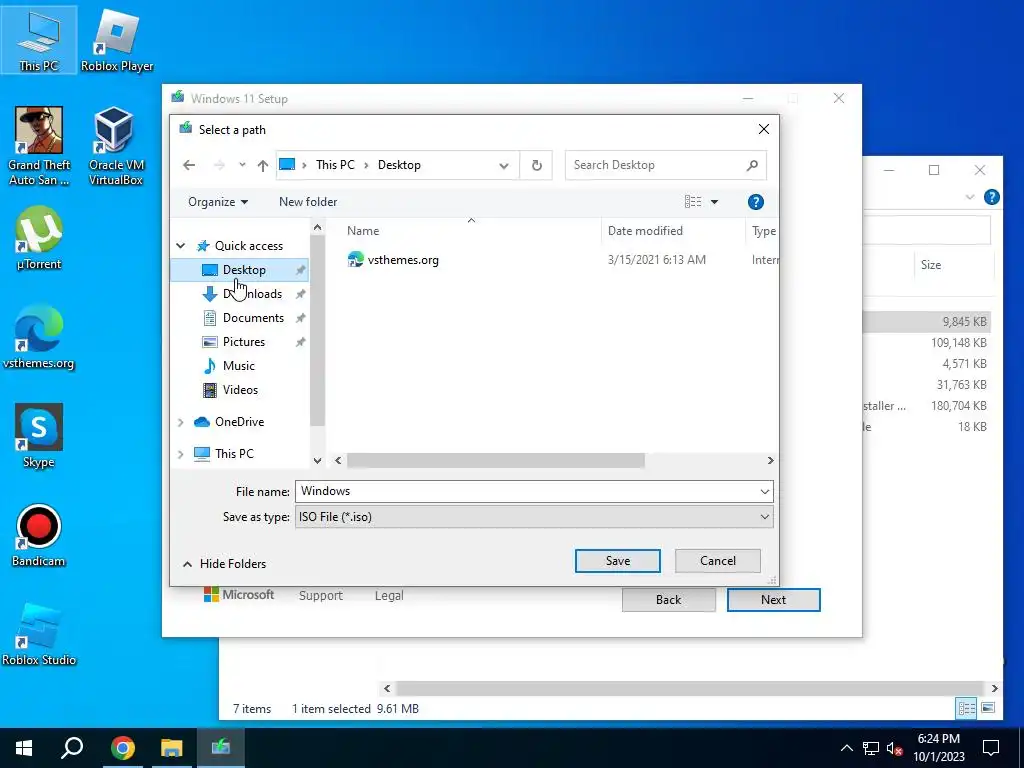The width and height of the screenshot is (1024, 768).
Task: Open Windows Start menu
Action: pos(24,747)
